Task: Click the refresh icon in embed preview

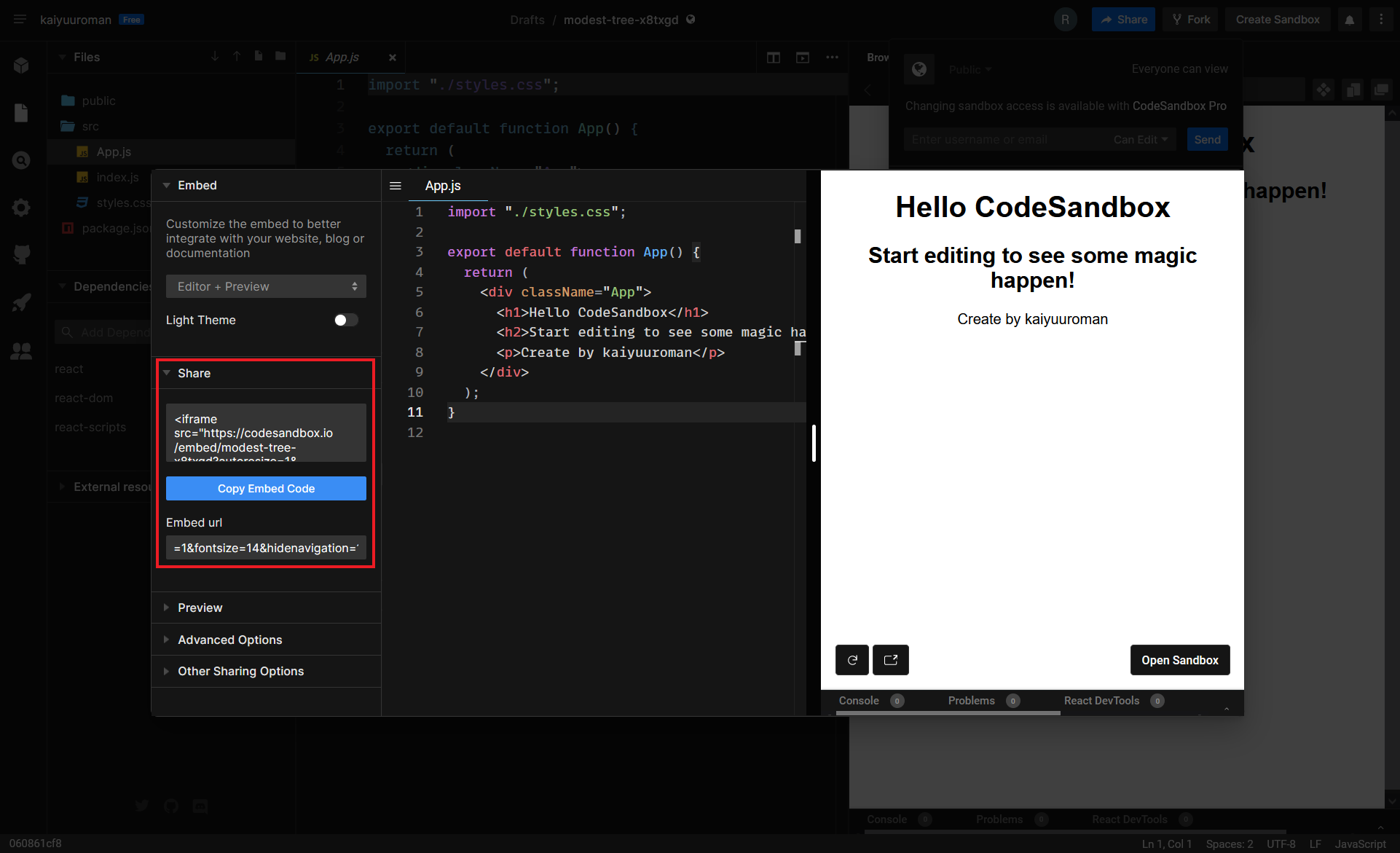Action: click(852, 660)
